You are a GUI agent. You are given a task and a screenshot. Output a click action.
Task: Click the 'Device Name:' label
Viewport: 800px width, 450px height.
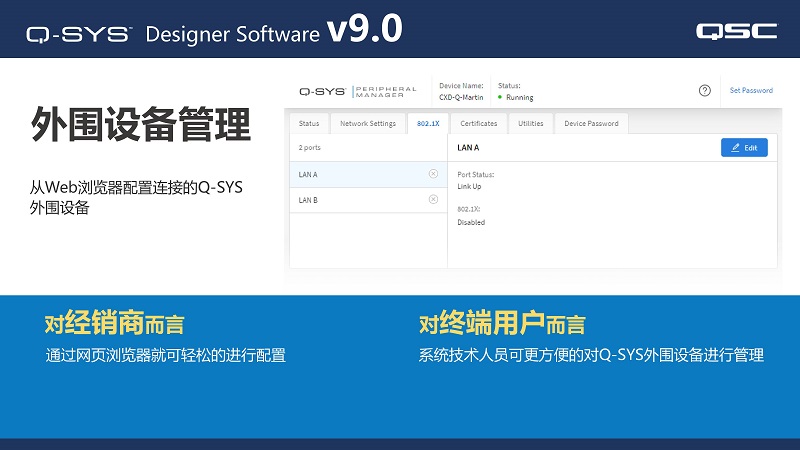click(x=461, y=86)
